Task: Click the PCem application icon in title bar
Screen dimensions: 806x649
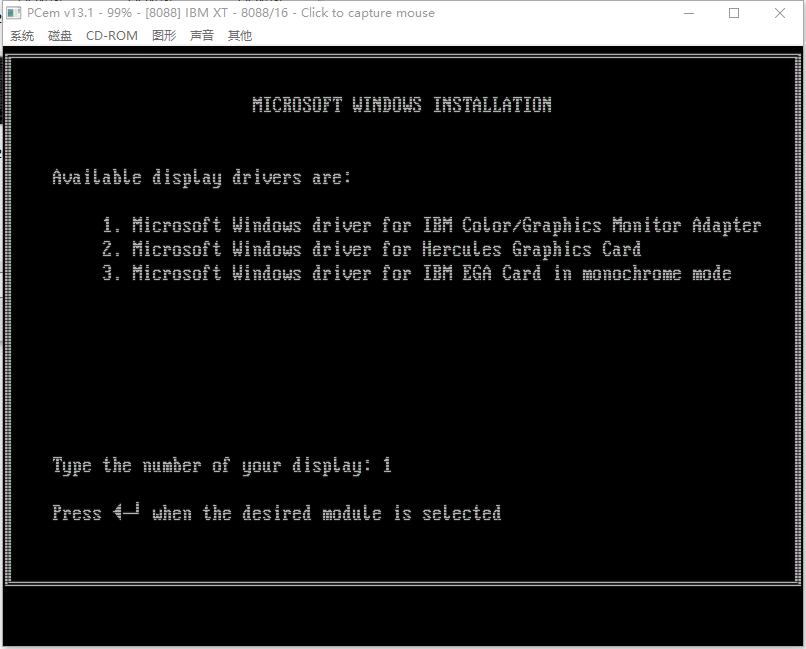Action: 14,13
